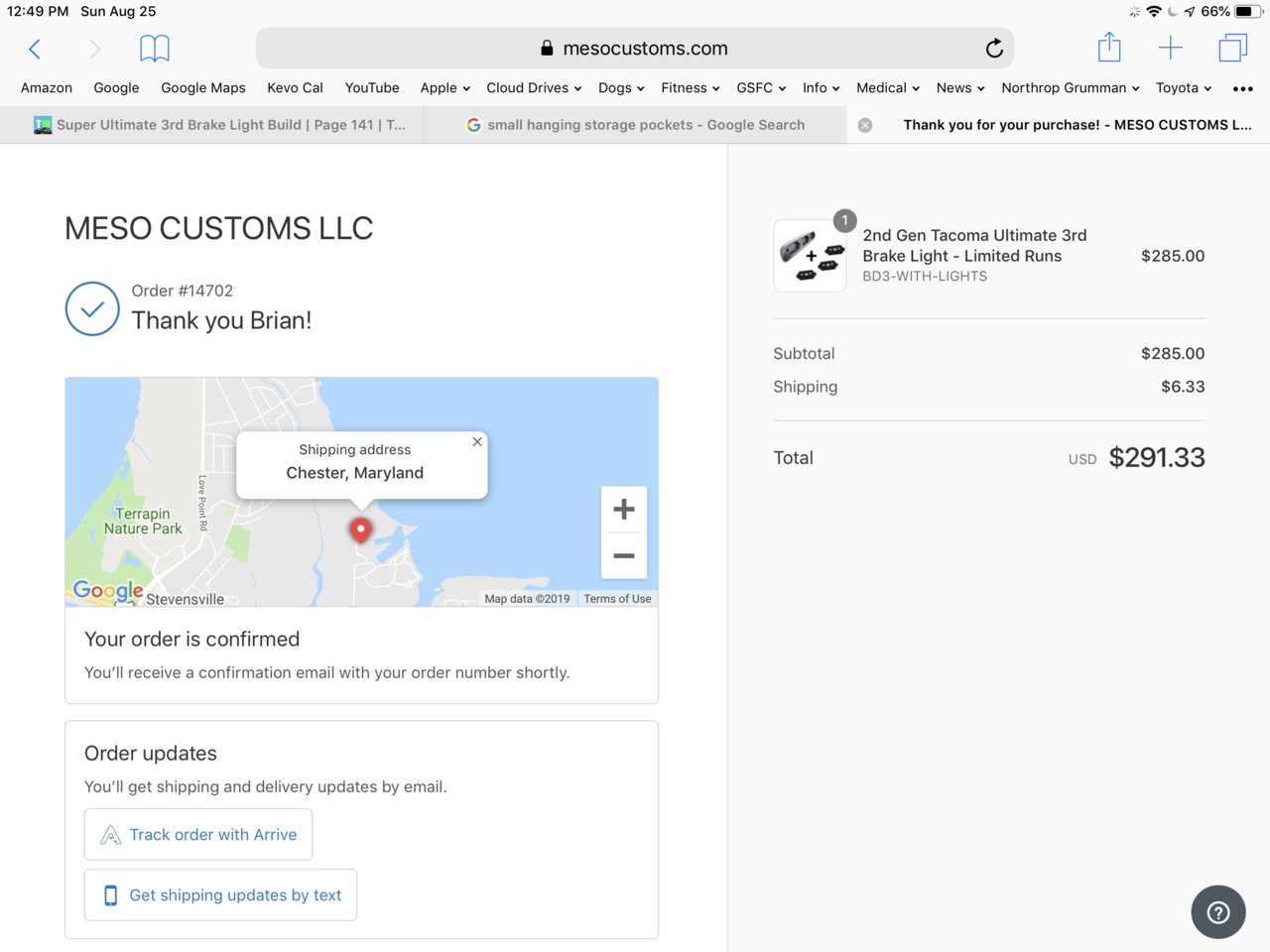The height and width of the screenshot is (952, 1270).
Task: Click the Stevensville map label
Action: point(185,599)
